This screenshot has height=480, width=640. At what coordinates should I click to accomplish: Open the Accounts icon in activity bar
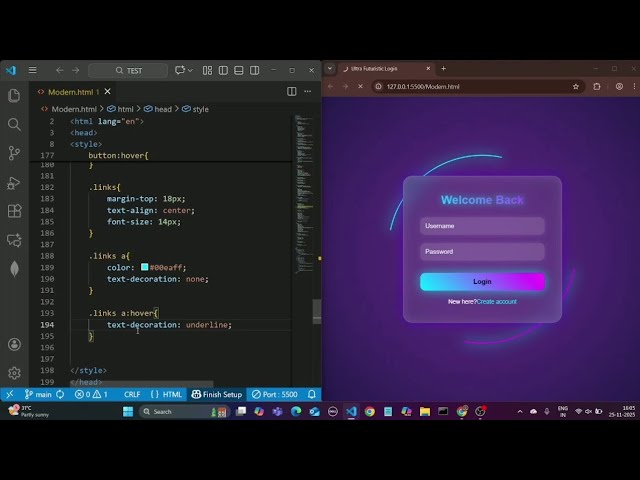pyautogui.click(x=14, y=344)
